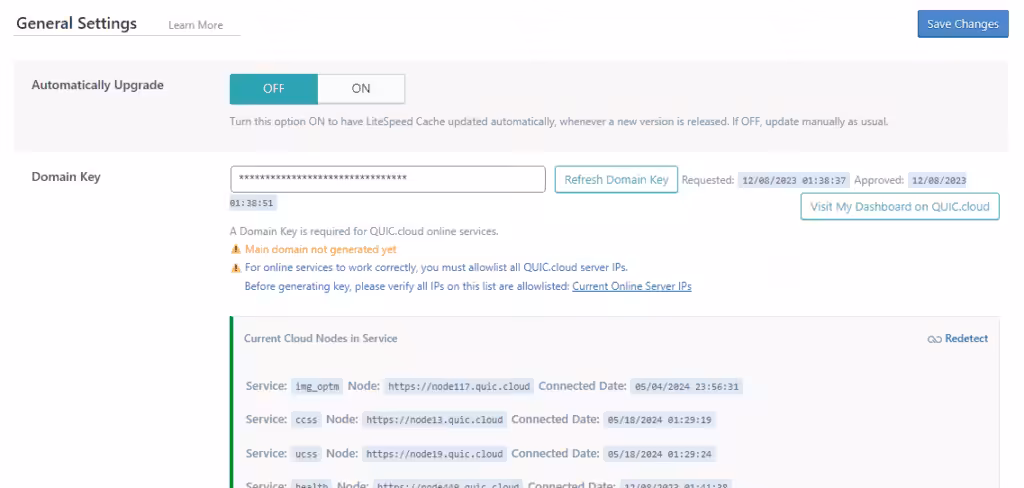Visit My Dashboard on QUIC.cloud

point(899,207)
